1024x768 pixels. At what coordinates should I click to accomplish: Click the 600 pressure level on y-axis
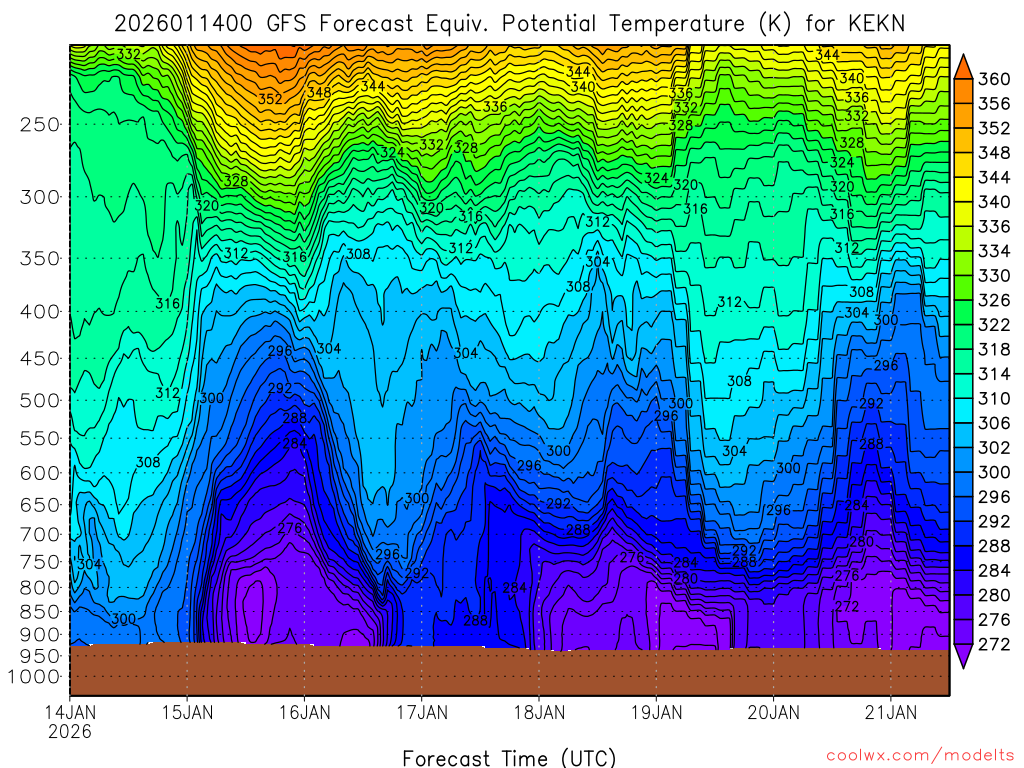pyautogui.click(x=39, y=473)
